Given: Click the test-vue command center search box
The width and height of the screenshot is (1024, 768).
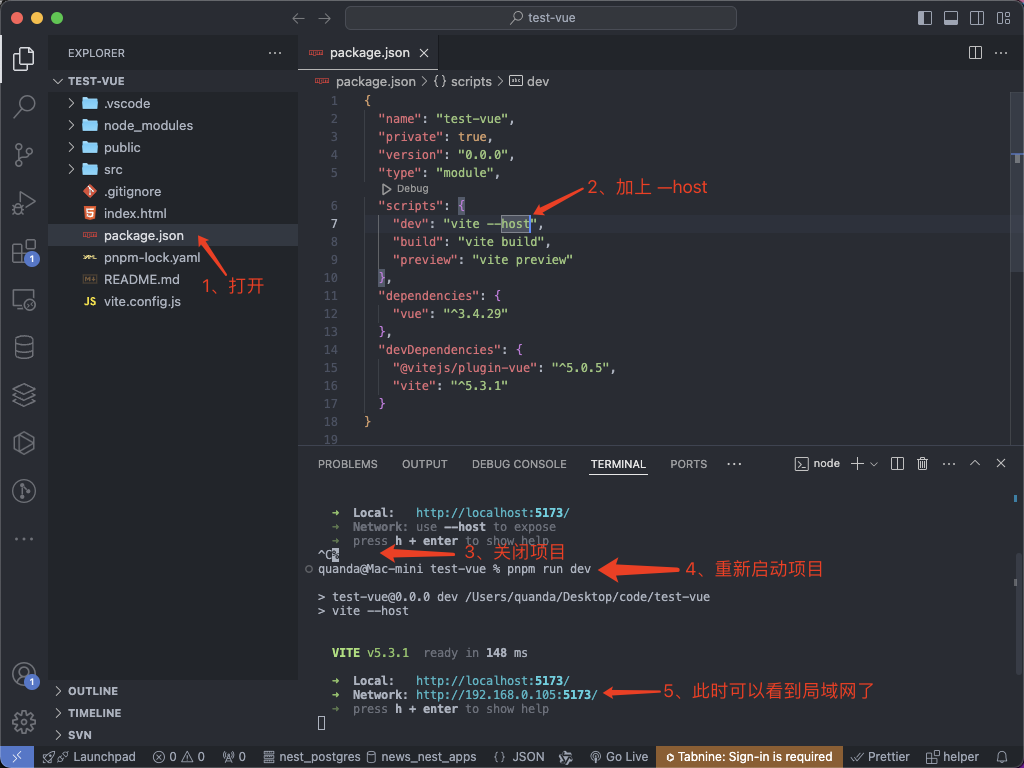Looking at the screenshot, I should pyautogui.click(x=541, y=18).
